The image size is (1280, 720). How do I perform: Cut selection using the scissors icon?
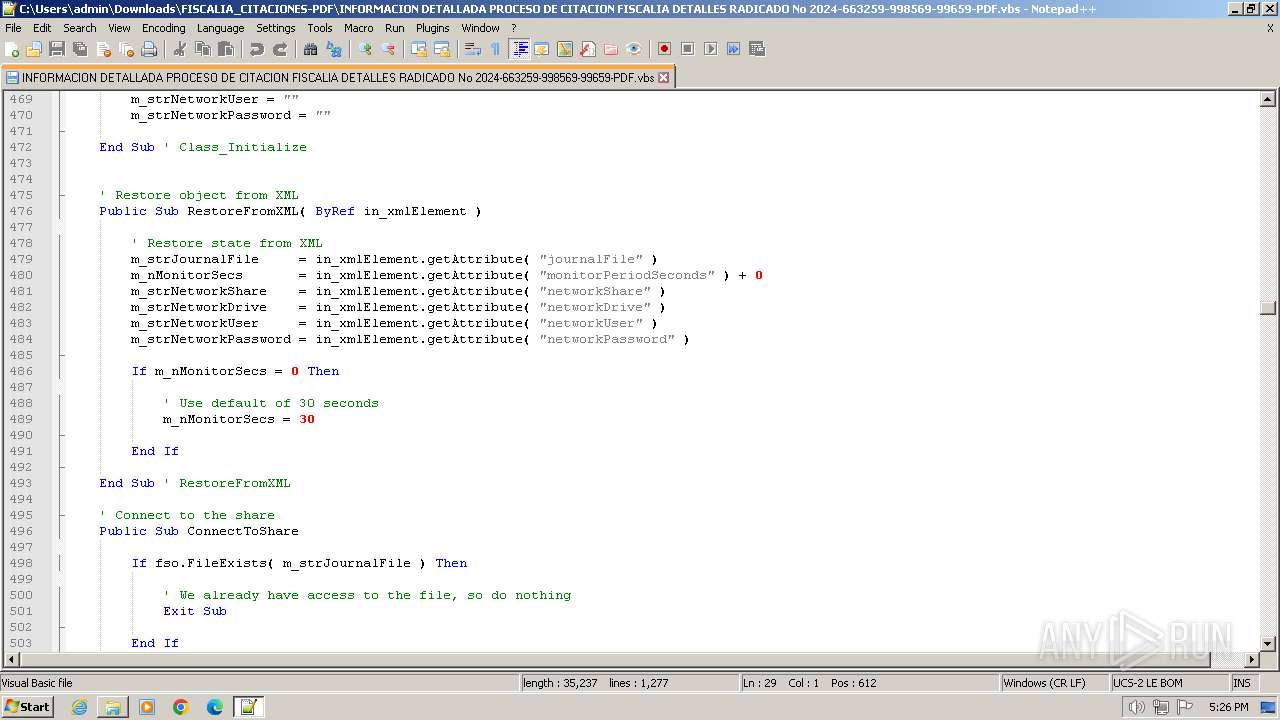point(180,49)
